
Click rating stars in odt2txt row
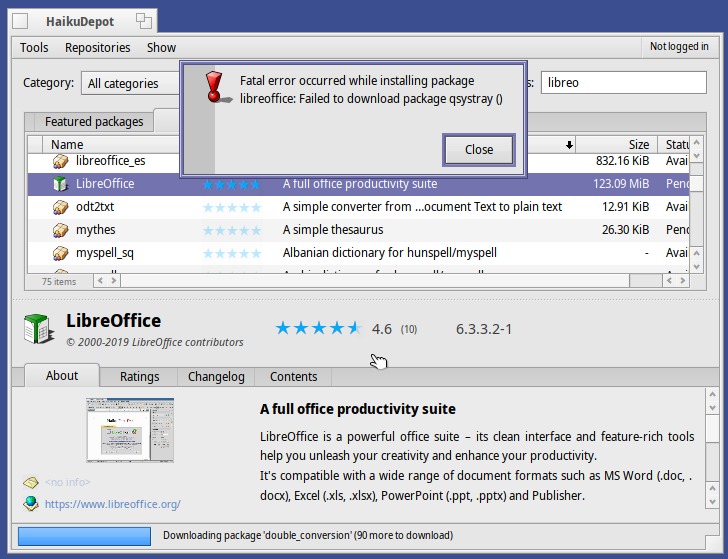point(232,207)
